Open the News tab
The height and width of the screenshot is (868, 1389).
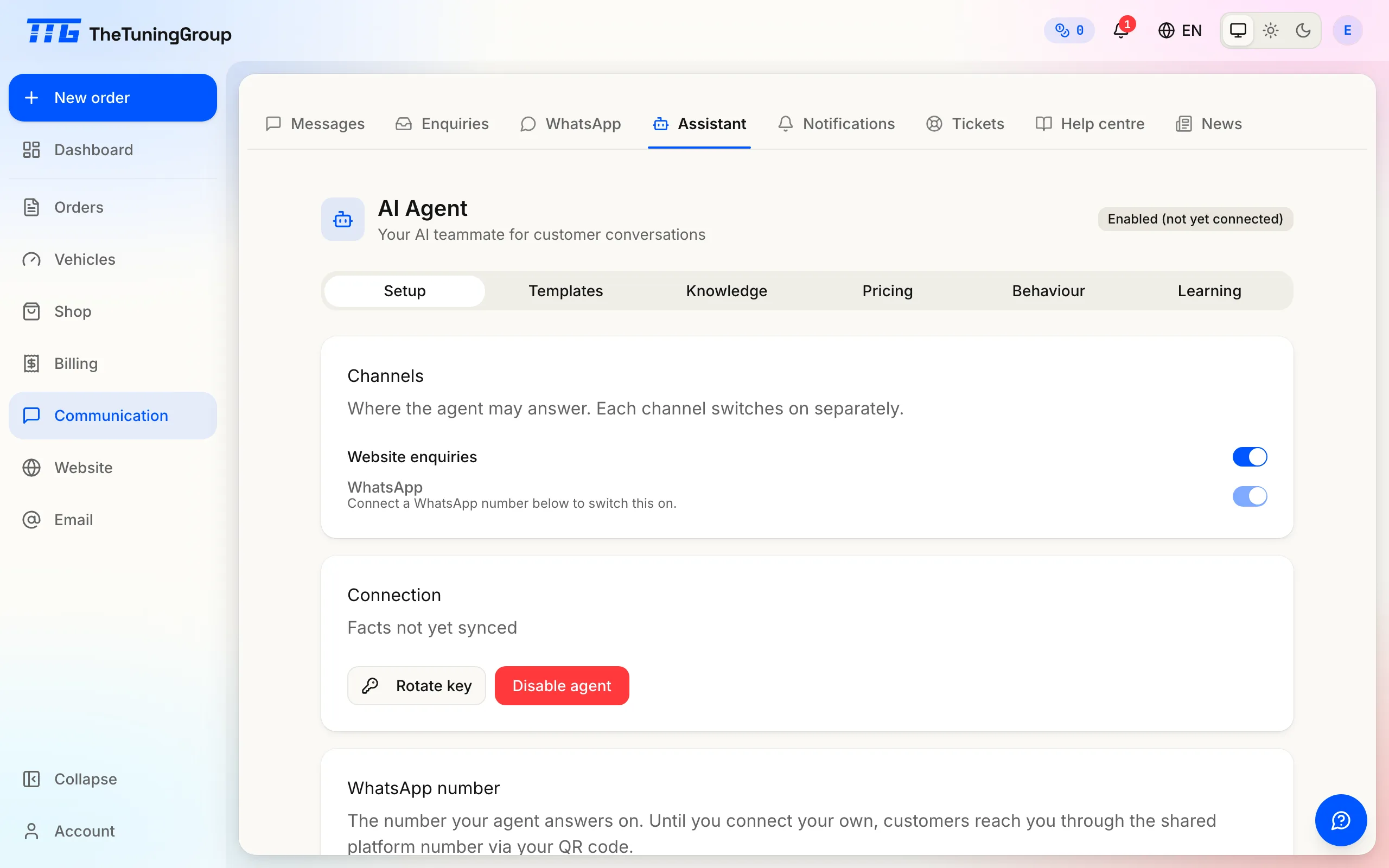(x=1209, y=124)
